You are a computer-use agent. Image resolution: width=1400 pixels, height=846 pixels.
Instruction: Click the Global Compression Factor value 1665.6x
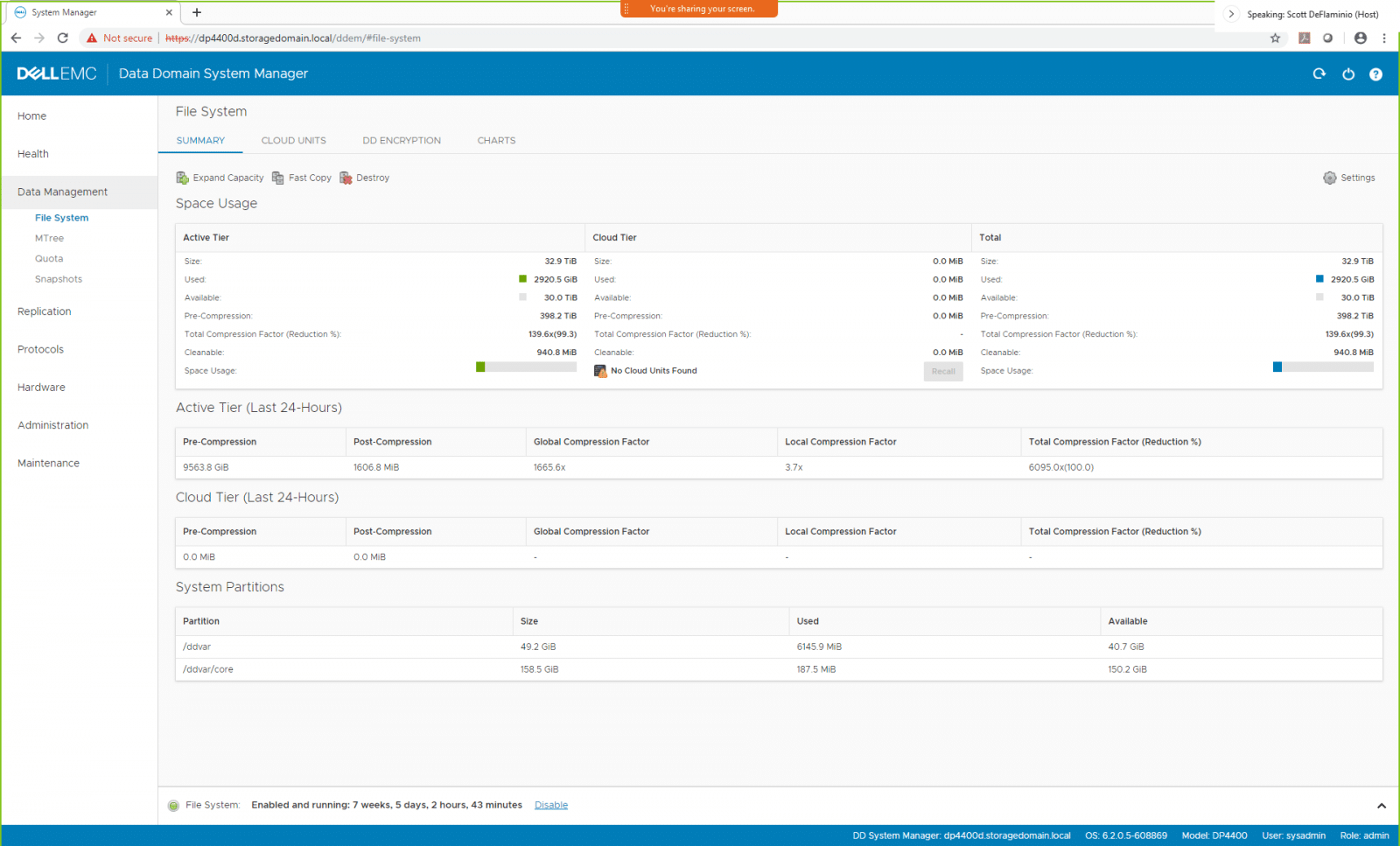(549, 467)
